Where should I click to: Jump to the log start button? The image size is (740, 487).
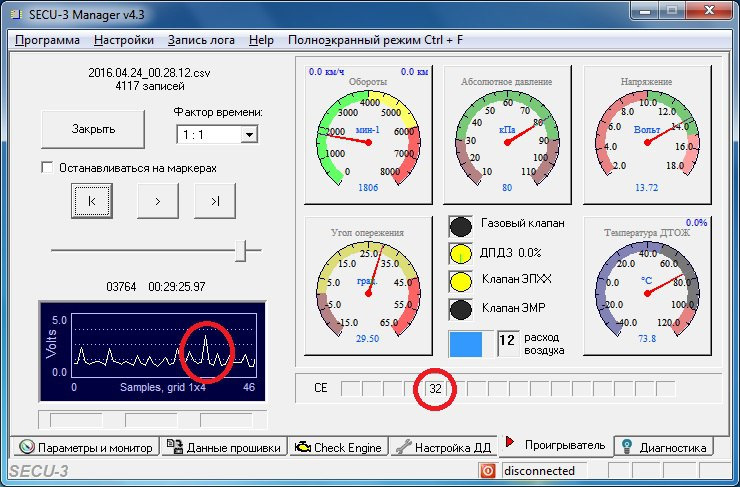click(x=92, y=201)
